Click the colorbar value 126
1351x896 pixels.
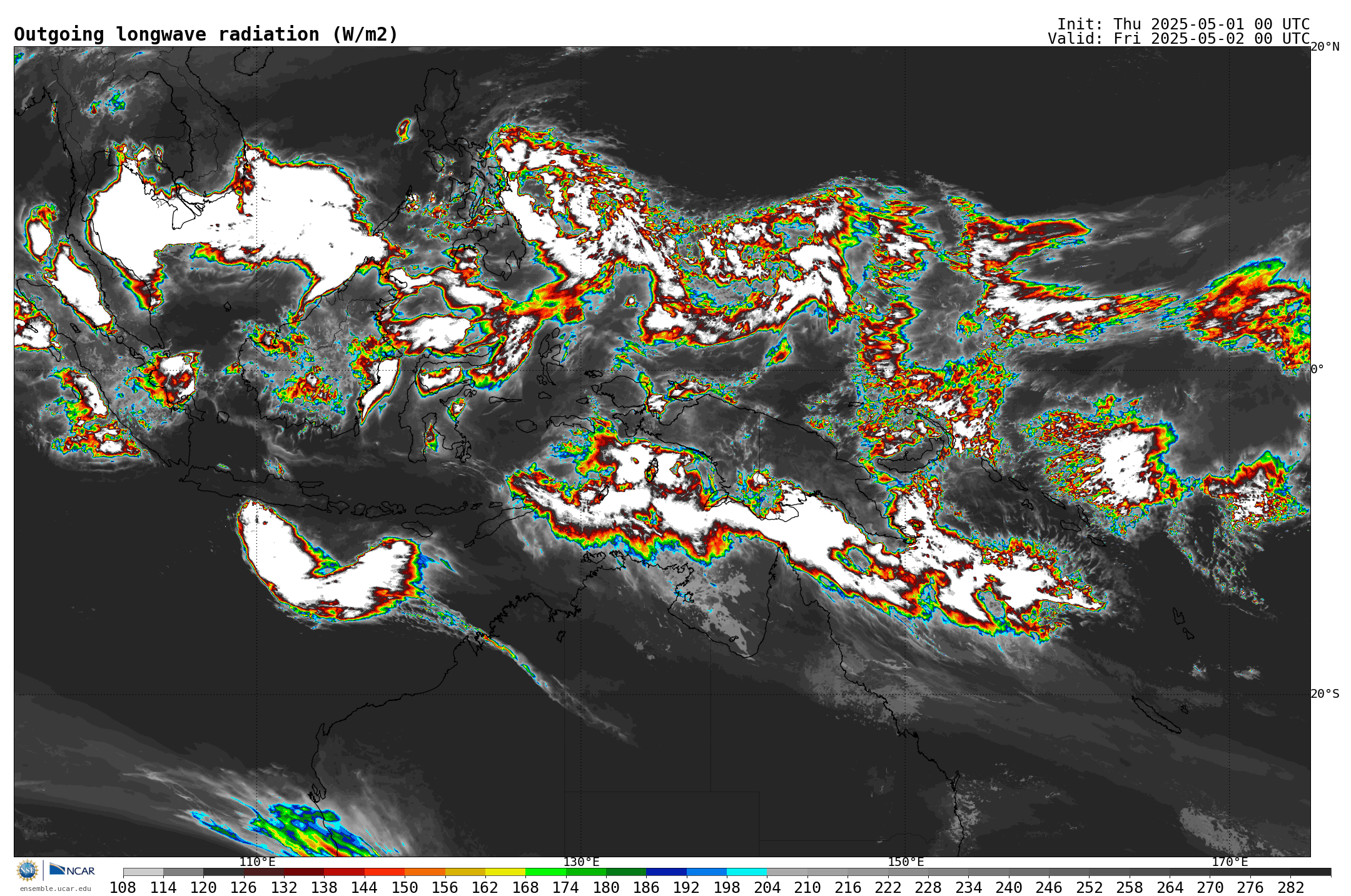click(244, 888)
